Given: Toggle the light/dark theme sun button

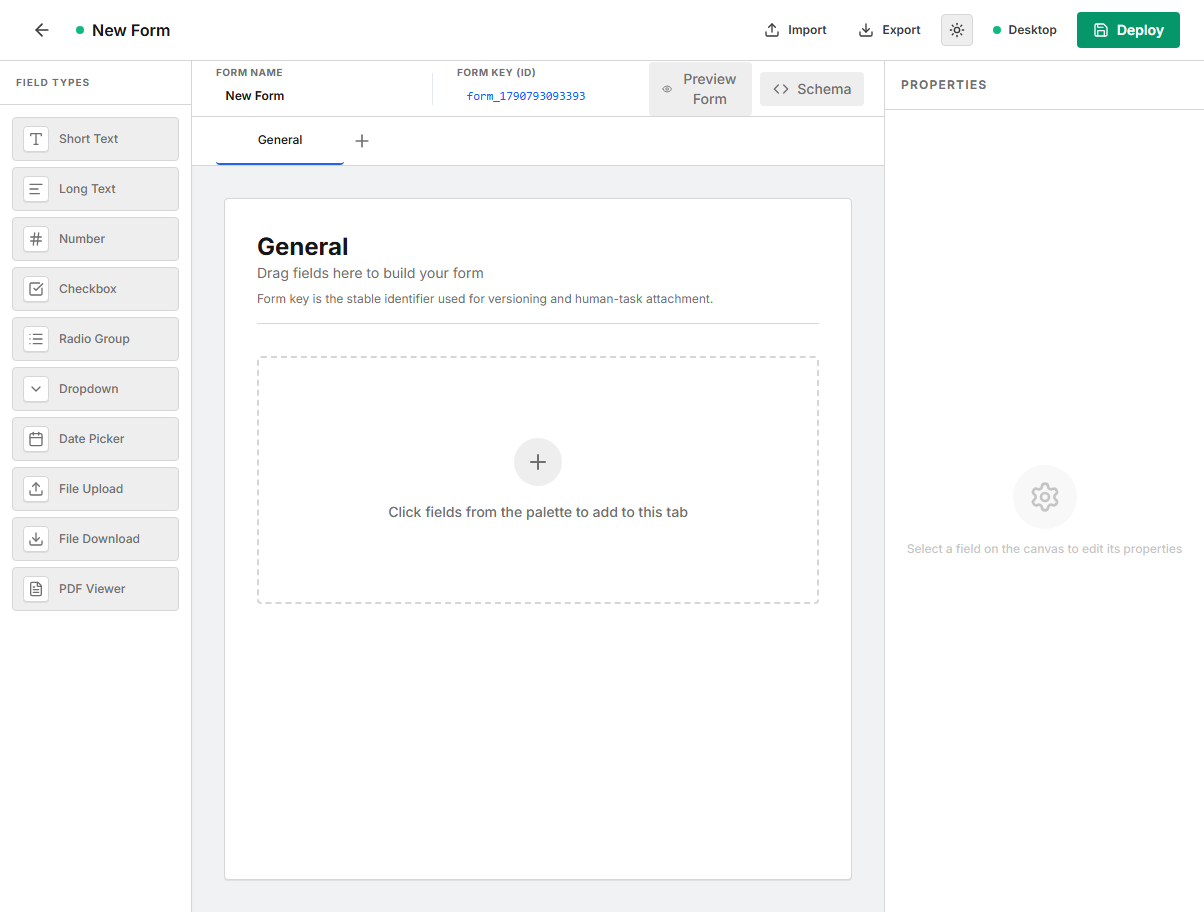Looking at the screenshot, I should coord(957,30).
